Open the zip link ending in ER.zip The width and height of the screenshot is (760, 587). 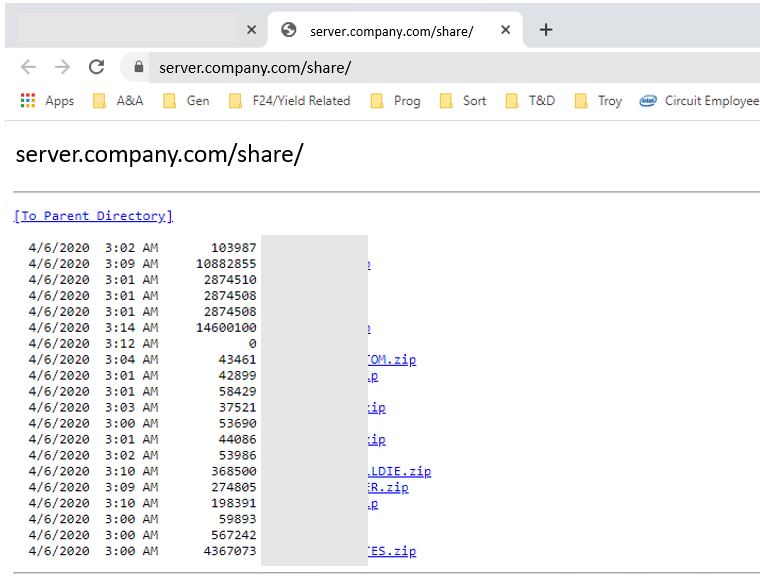pyautogui.click(x=388, y=487)
